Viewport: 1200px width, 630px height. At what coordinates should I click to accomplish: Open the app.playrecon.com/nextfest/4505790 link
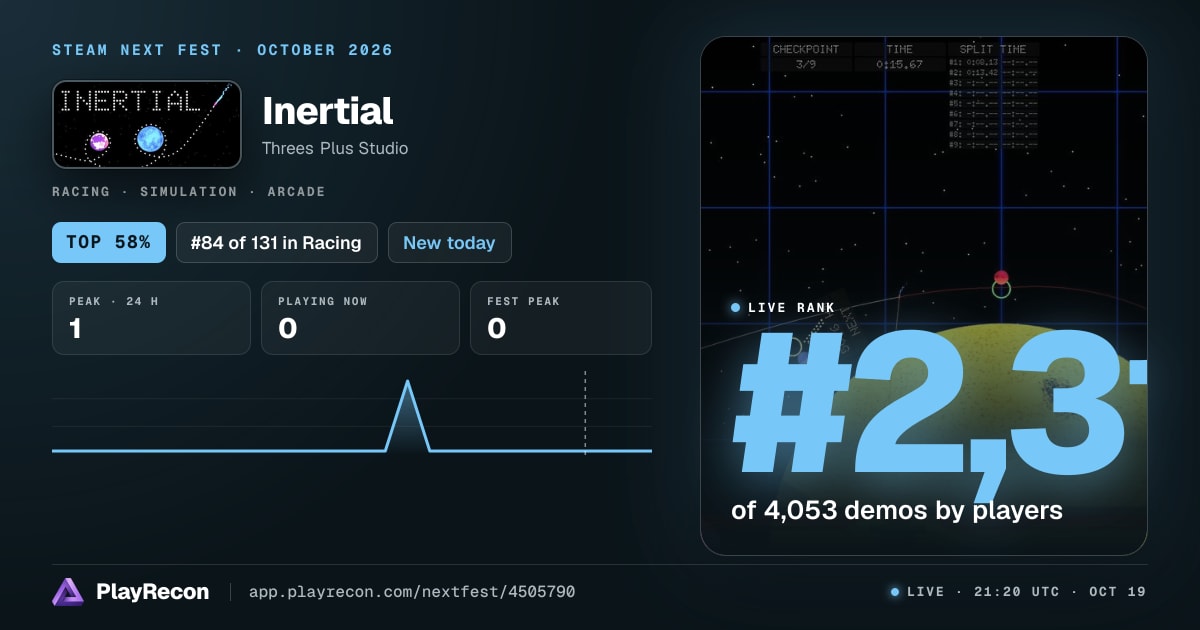(412, 592)
